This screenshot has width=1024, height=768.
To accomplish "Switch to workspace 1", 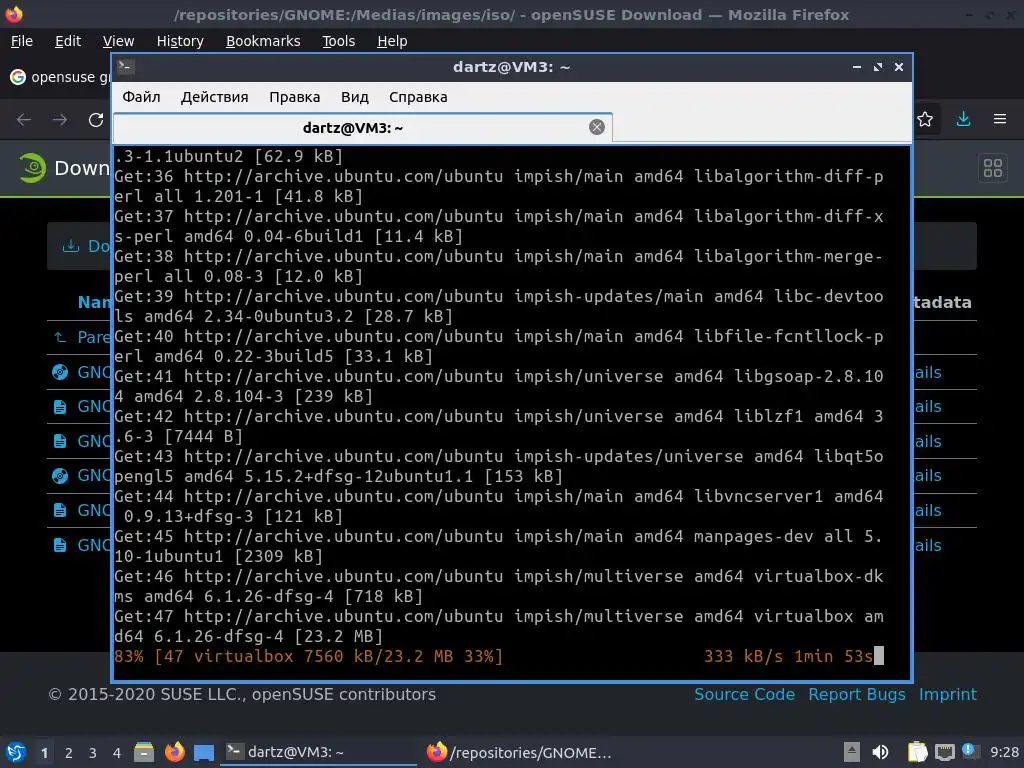I will tap(44, 753).
